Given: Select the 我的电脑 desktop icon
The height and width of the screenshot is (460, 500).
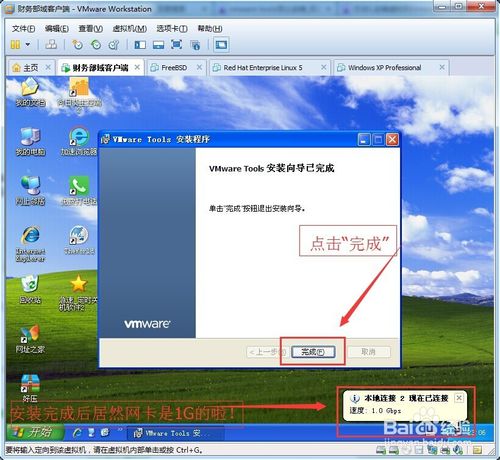Looking at the screenshot, I should (x=30, y=142).
